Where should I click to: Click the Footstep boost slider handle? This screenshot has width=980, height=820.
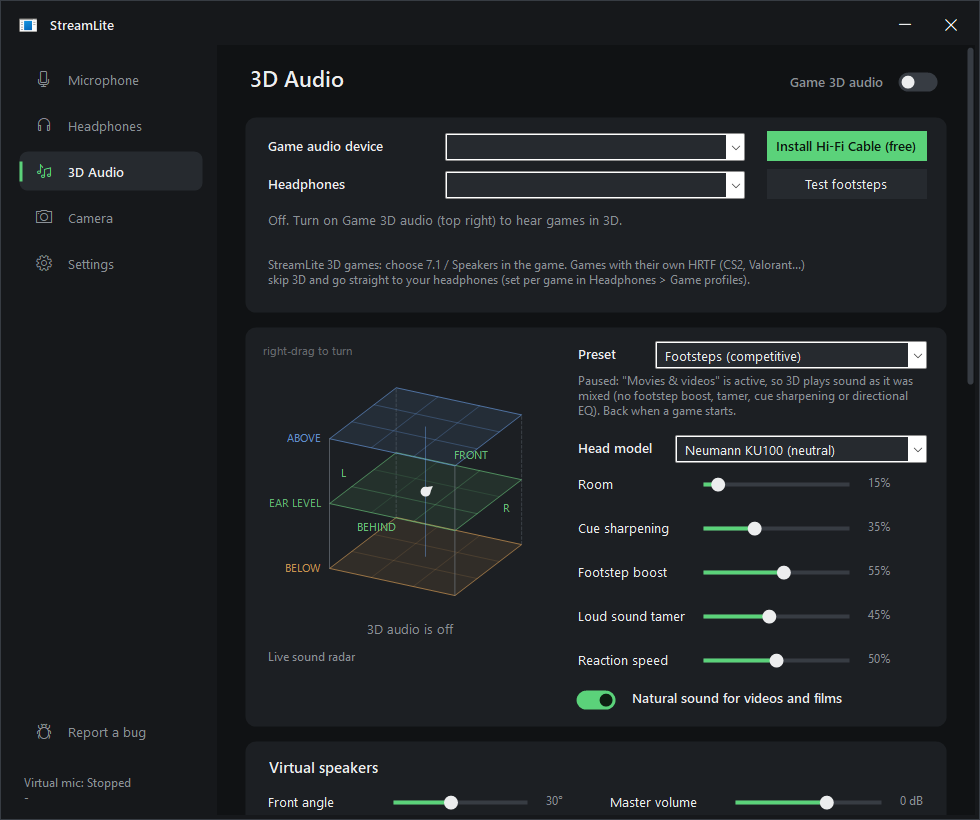pyautogui.click(x=784, y=572)
